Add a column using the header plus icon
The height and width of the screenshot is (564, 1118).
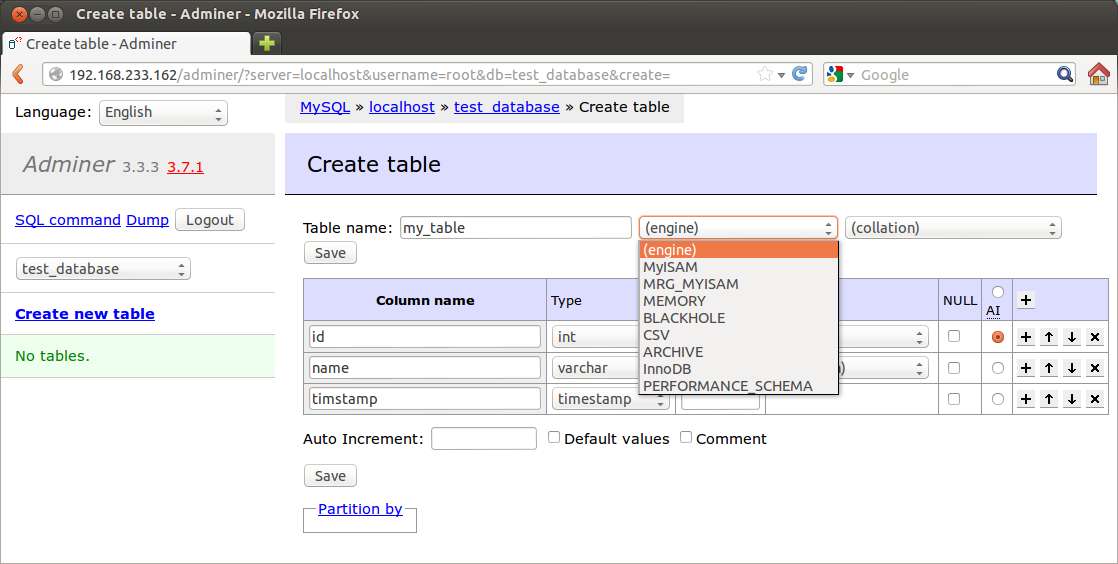pos(1025,300)
